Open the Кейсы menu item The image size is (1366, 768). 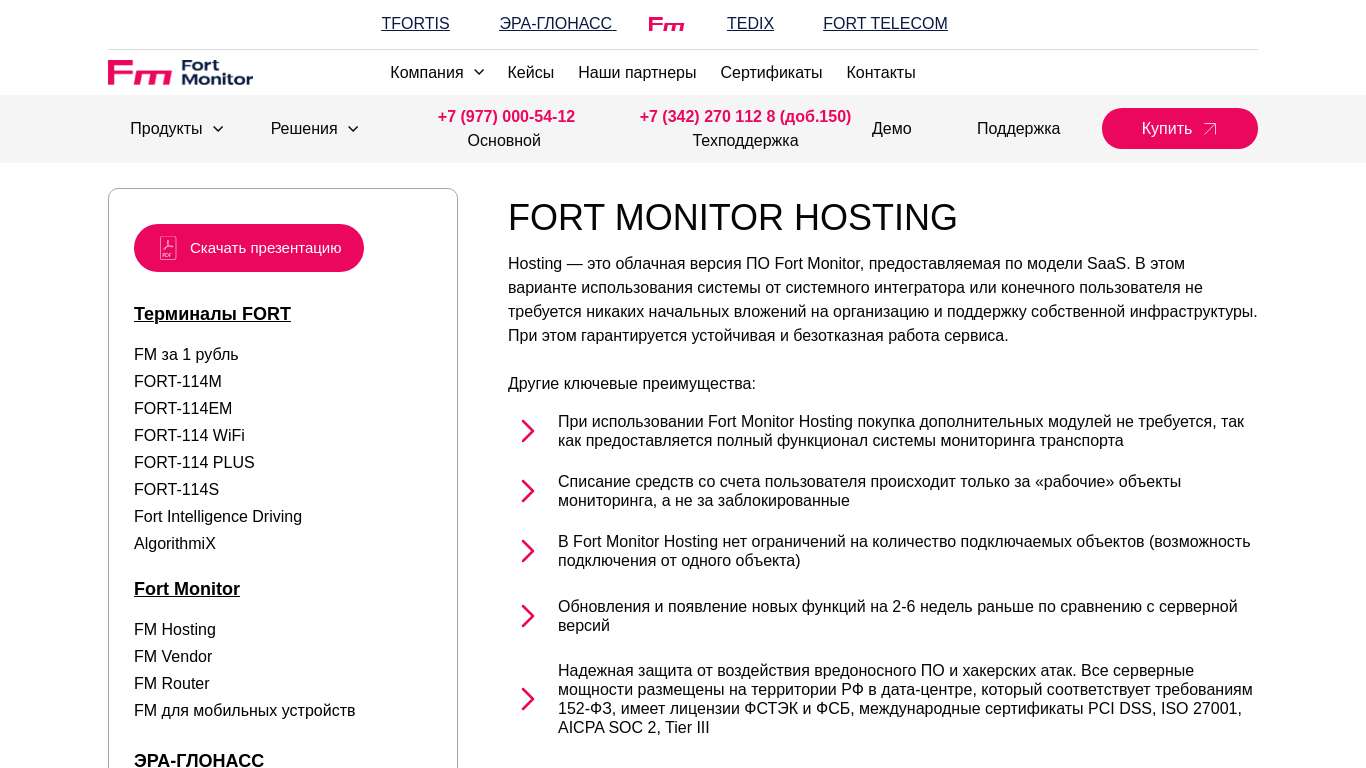(x=530, y=72)
